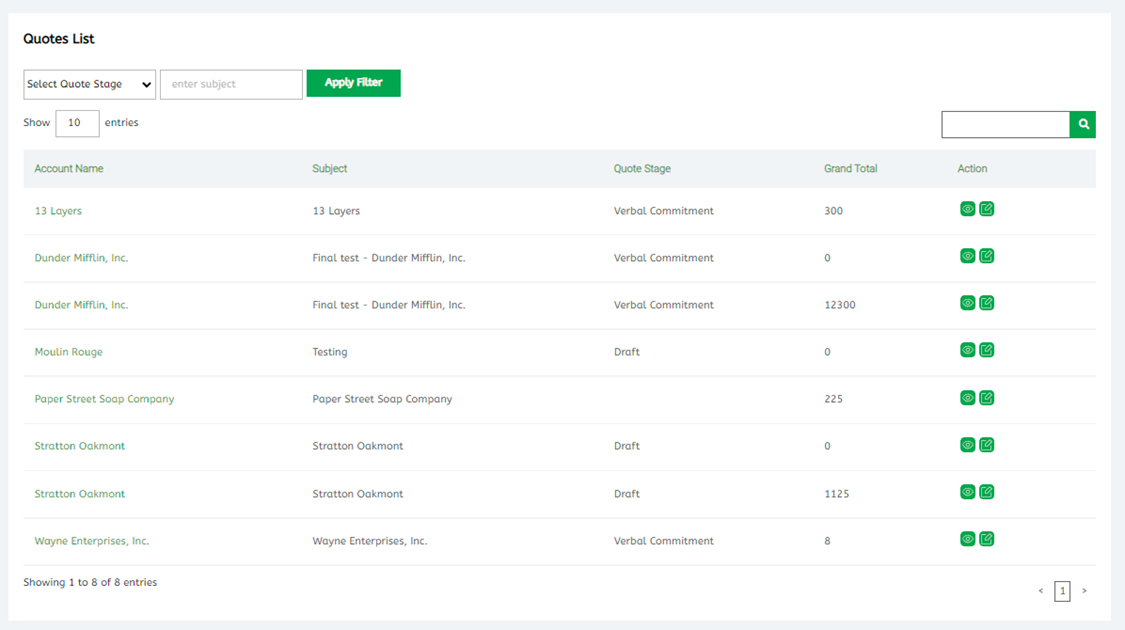Edit the Wayne Enterprises, Inc. quote
The width and height of the screenshot is (1125, 630).
point(987,539)
